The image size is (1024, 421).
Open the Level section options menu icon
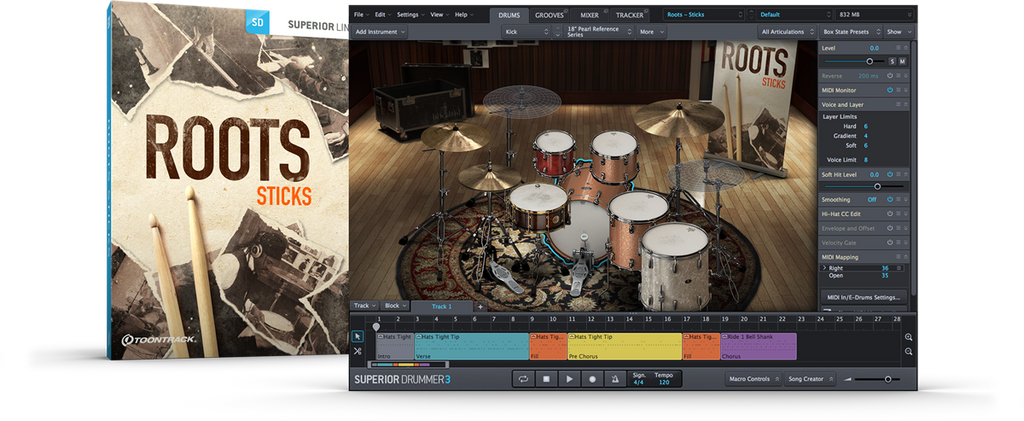pos(898,48)
